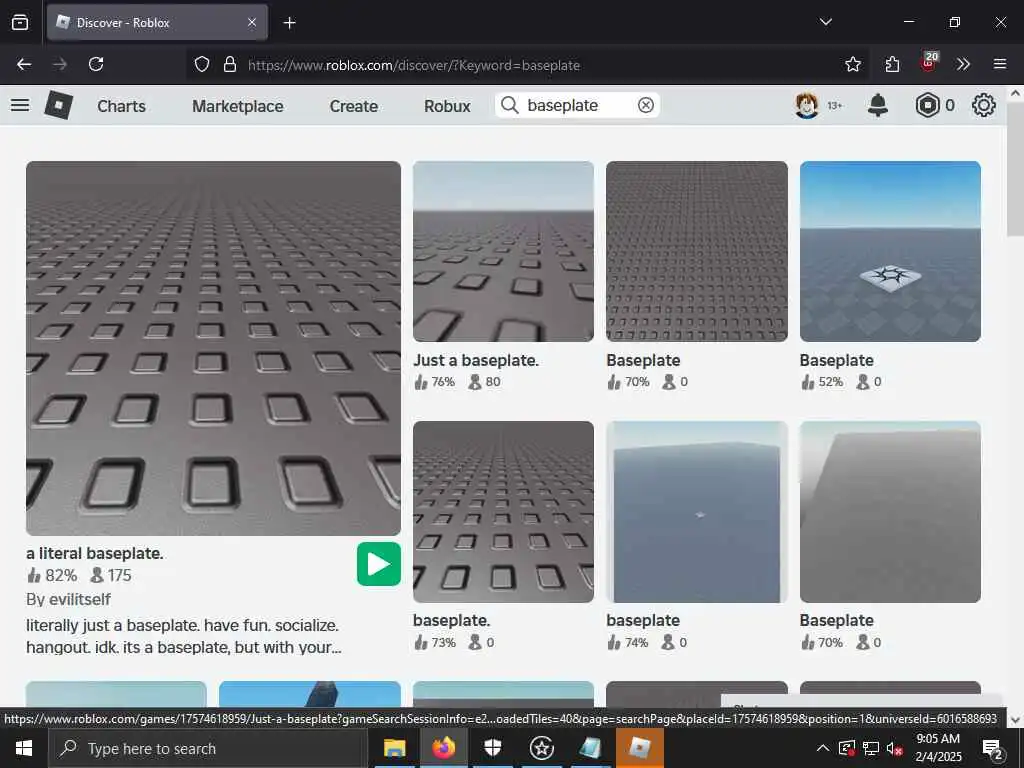The width and height of the screenshot is (1024, 768).
Task: Open File Explorer from the taskbar
Action: pyautogui.click(x=394, y=748)
